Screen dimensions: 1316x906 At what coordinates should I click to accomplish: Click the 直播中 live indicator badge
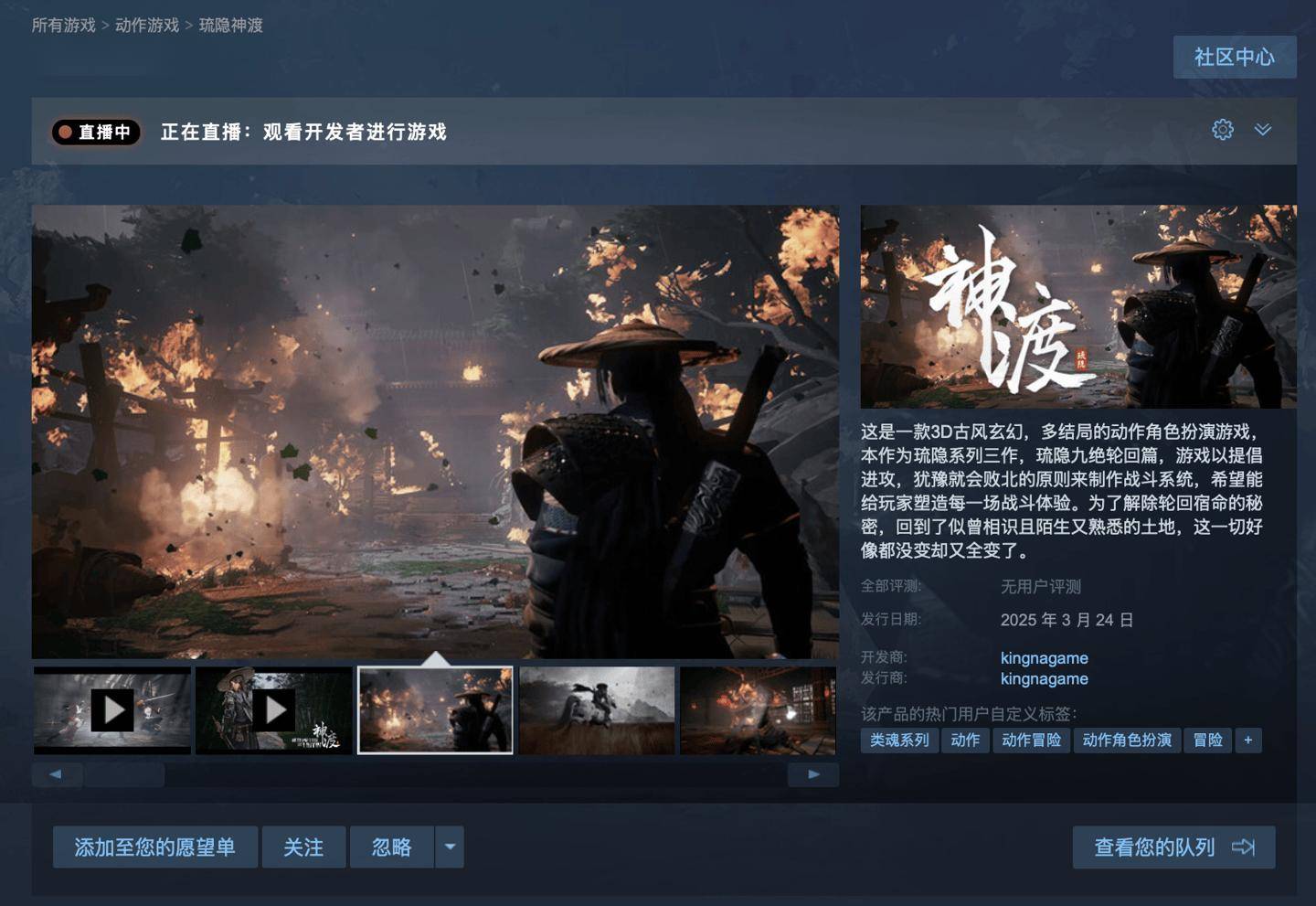(96, 132)
